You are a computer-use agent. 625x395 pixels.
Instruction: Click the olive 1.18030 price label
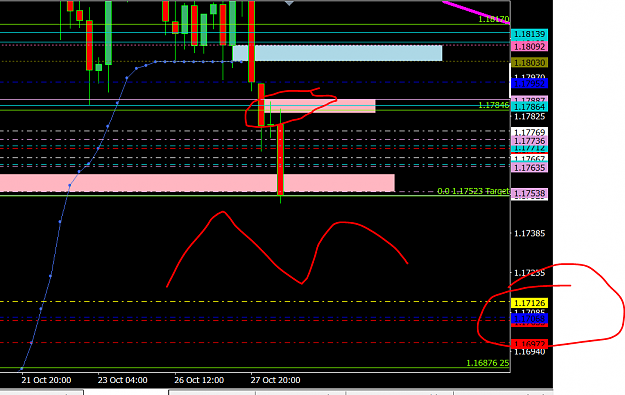click(529, 63)
